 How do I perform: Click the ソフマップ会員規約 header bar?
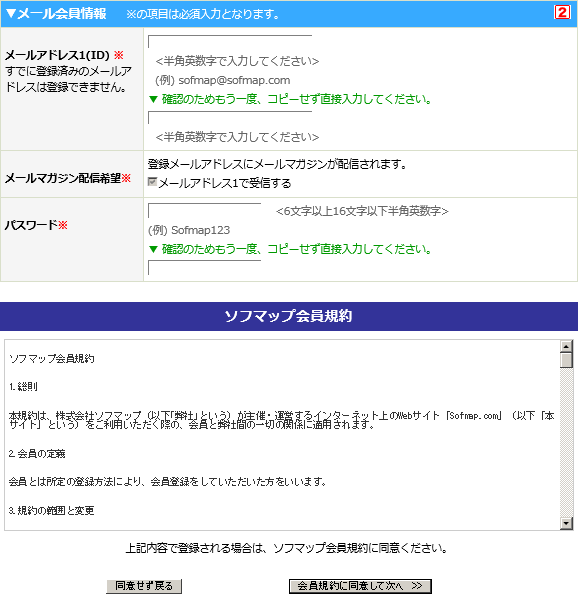pos(289,316)
